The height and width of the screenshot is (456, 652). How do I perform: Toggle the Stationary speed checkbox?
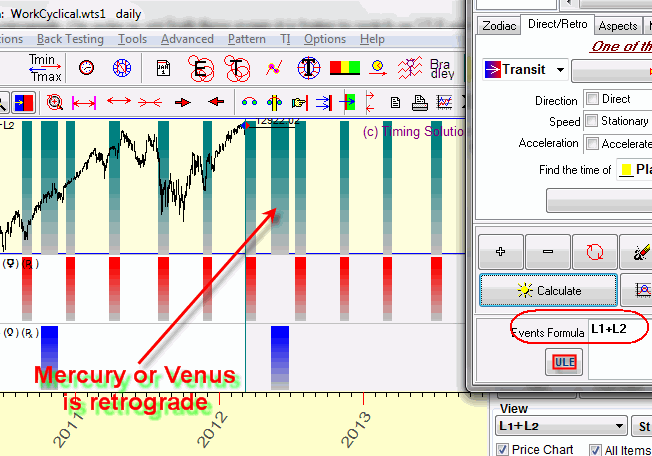pyautogui.click(x=592, y=121)
